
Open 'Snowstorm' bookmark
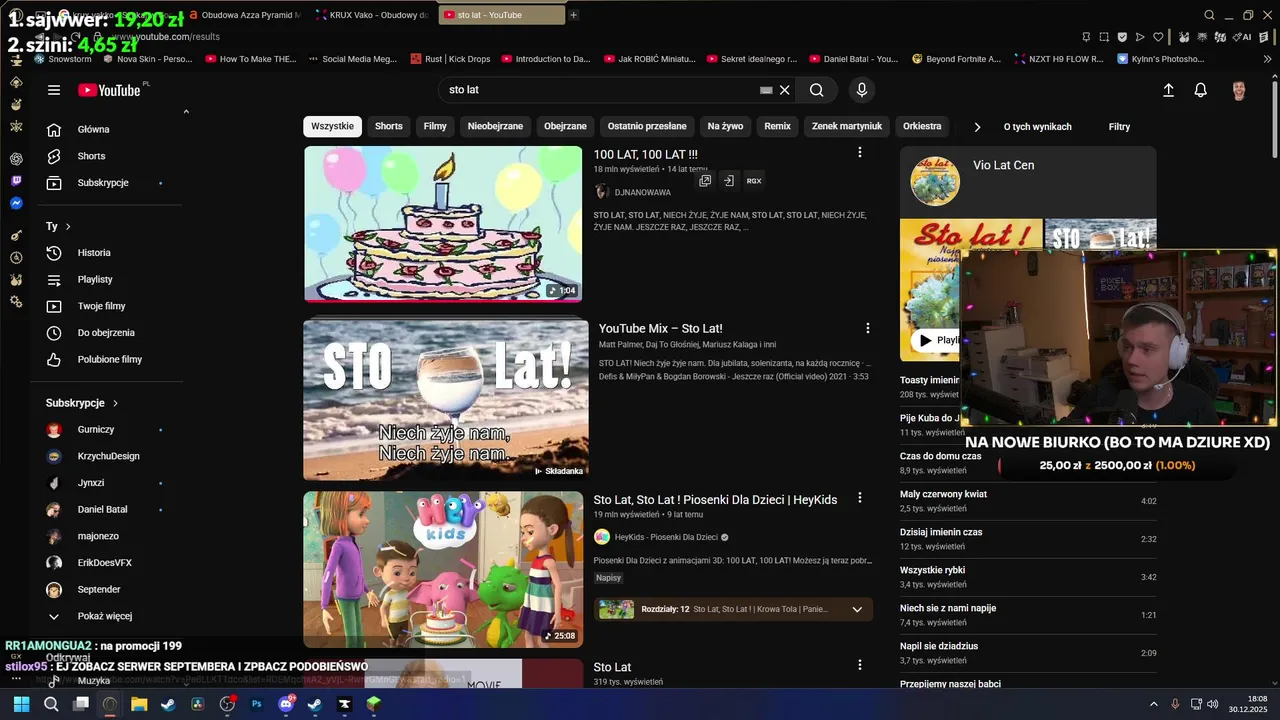tap(63, 59)
